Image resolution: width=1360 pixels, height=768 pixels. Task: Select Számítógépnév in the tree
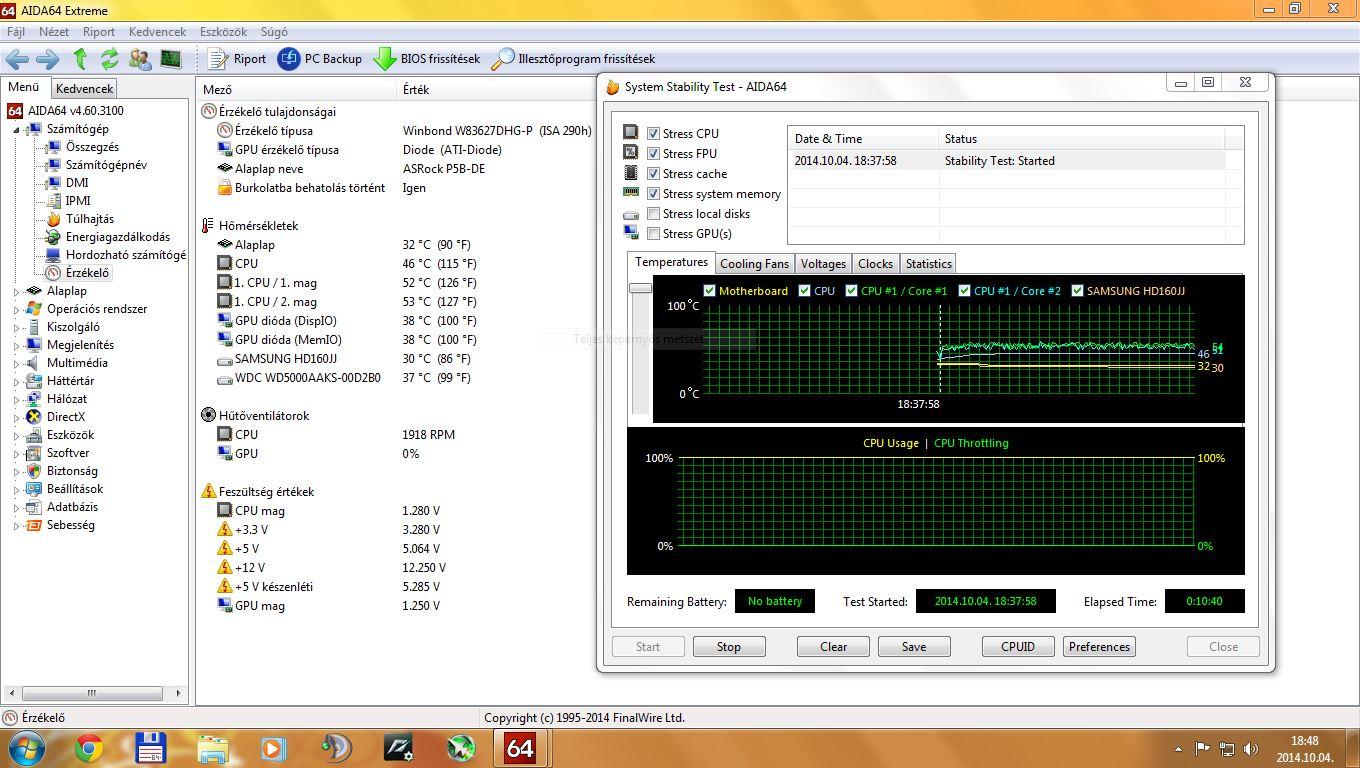(106, 165)
